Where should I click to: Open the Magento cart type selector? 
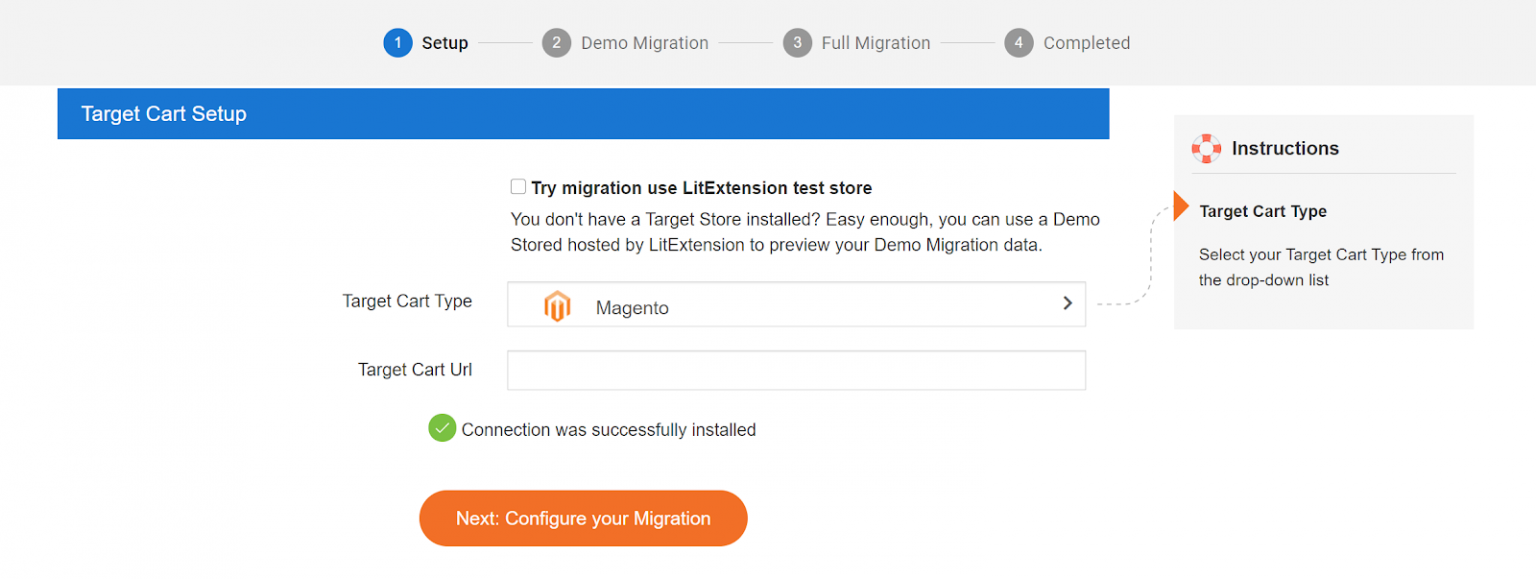coord(796,303)
